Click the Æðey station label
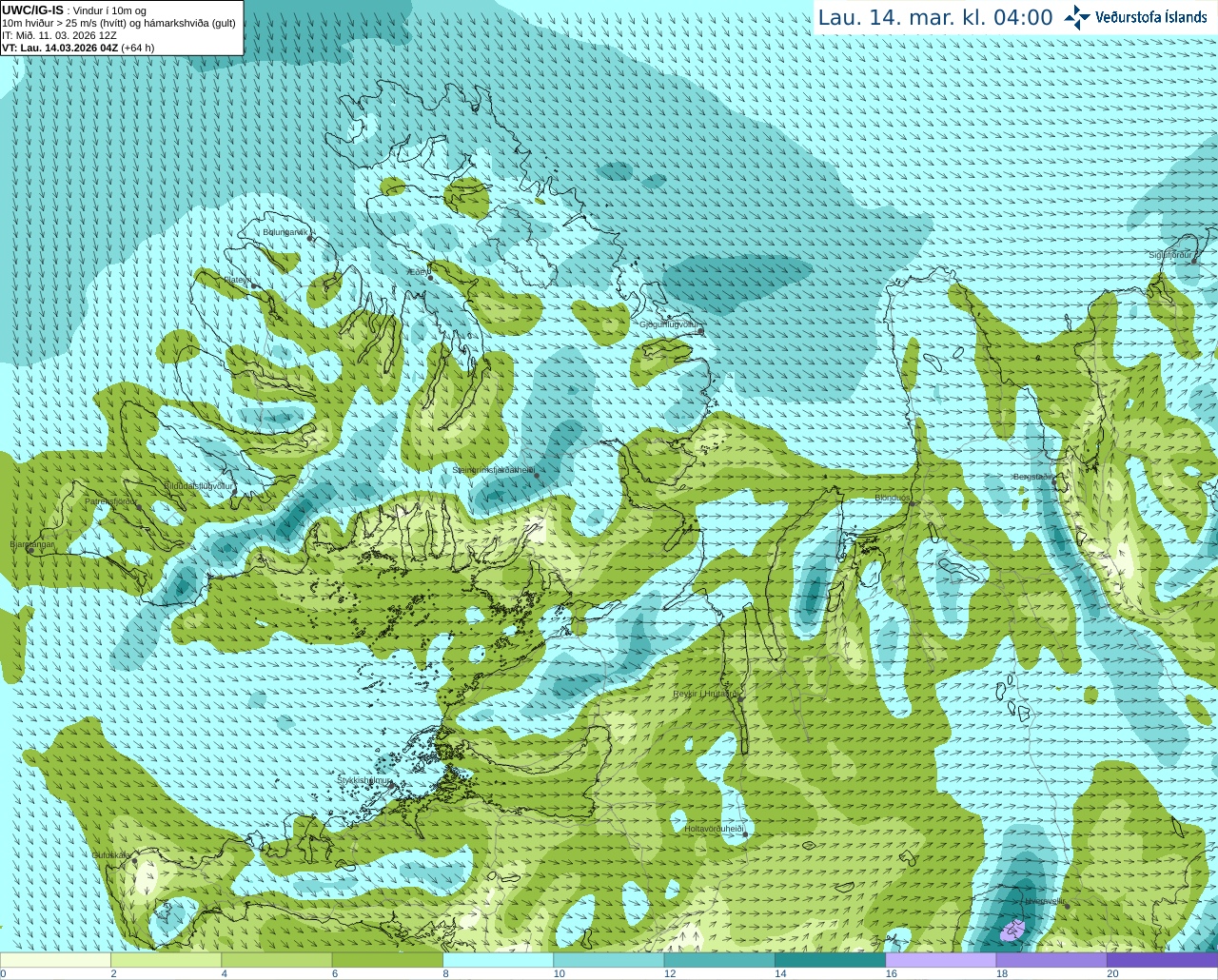The width and height of the screenshot is (1218, 980). pos(417,272)
